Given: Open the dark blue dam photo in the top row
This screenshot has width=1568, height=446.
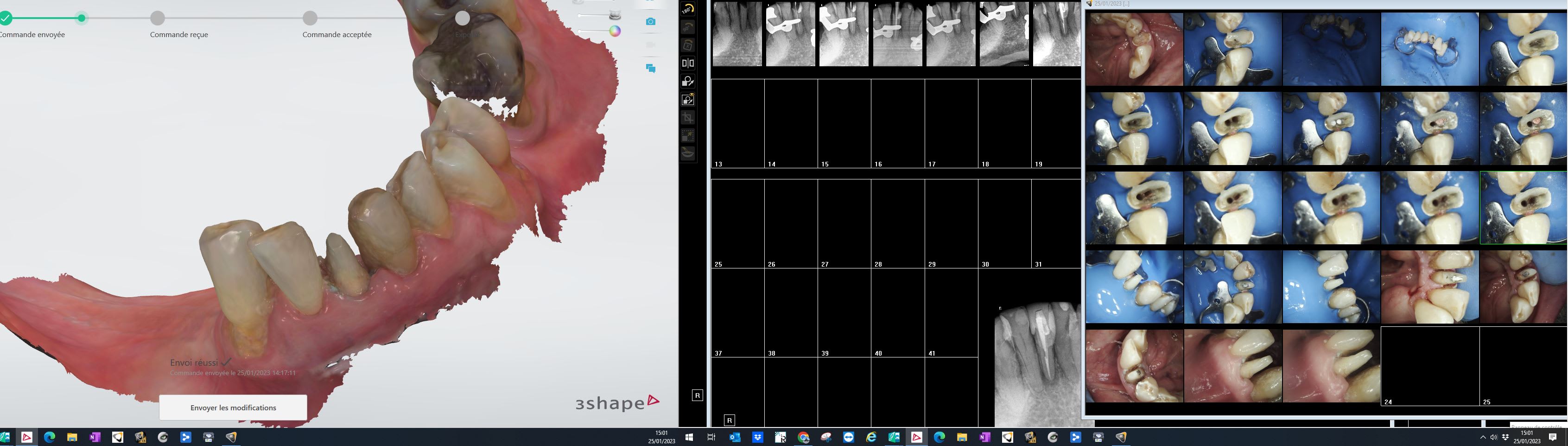Looking at the screenshot, I should point(1331,49).
